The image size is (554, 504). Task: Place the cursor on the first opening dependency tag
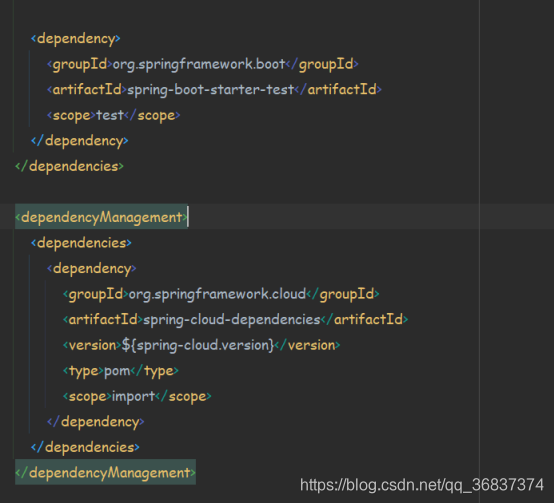(x=76, y=39)
